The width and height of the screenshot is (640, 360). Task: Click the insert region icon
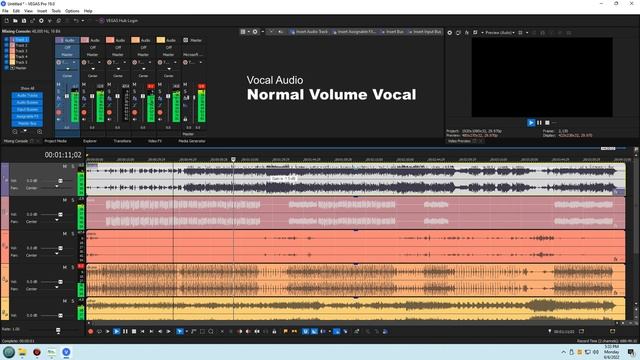pos(294,331)
